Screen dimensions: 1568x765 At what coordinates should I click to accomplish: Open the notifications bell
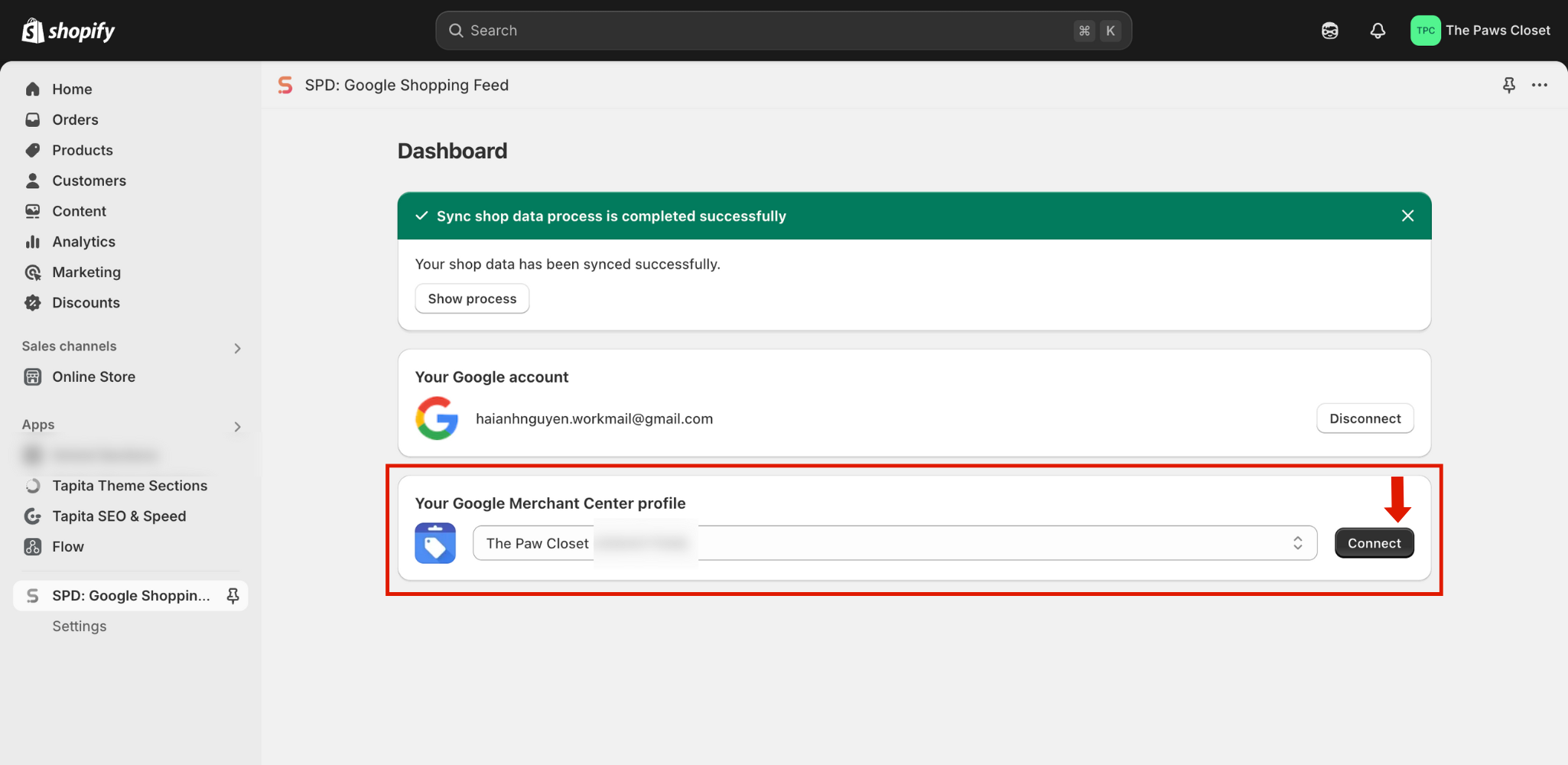(x=1378, y=31)
